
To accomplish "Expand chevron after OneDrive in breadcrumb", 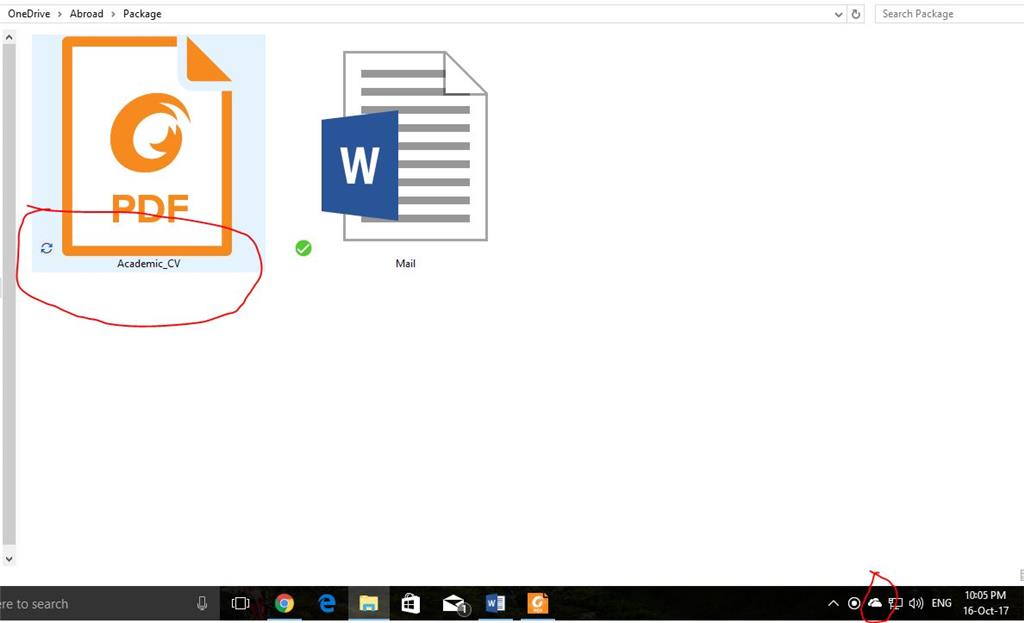I will [59, 14].
